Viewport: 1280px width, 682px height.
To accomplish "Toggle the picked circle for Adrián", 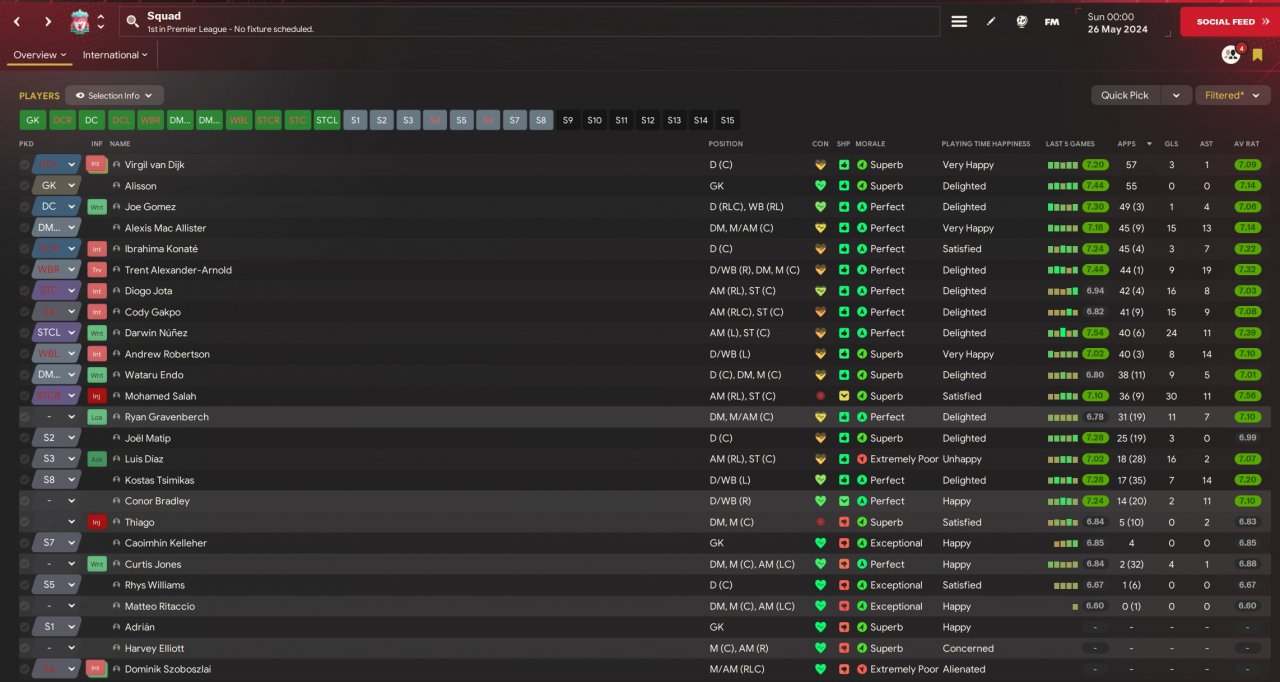I will tap(25, 627).
